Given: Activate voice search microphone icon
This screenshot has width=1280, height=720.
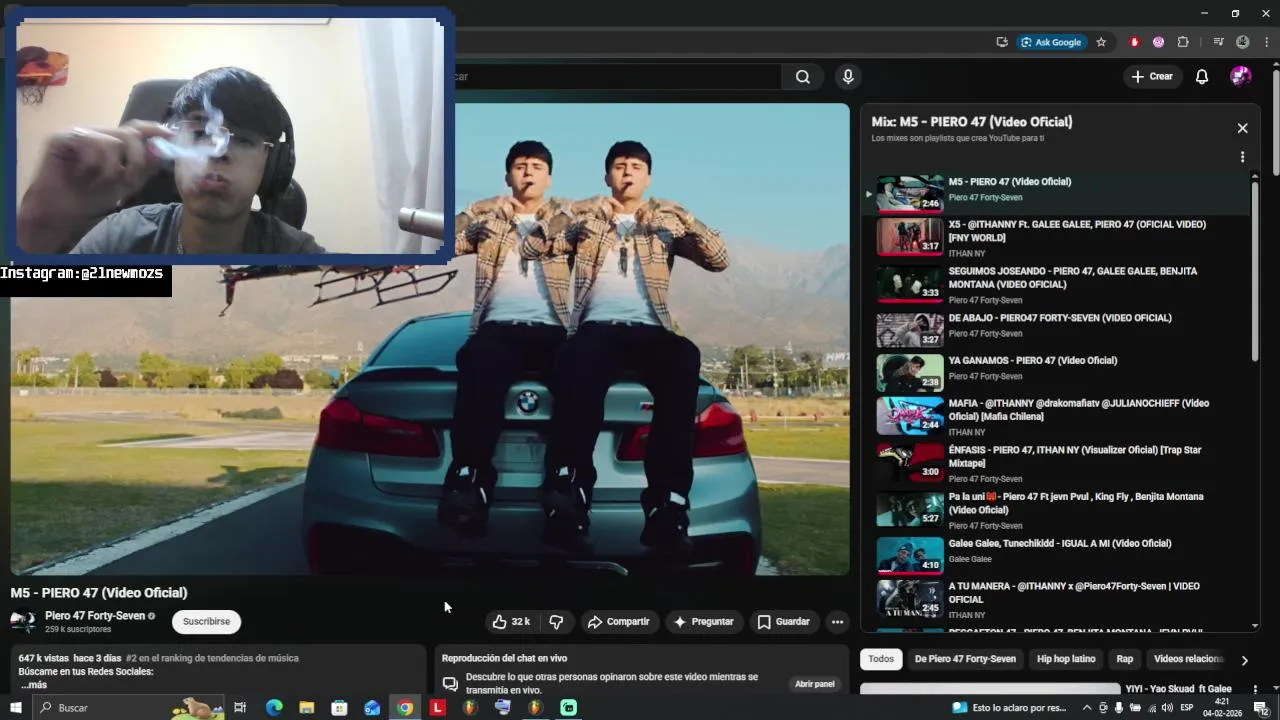Looking at the screenshot, I should click(x=848, y=77).
